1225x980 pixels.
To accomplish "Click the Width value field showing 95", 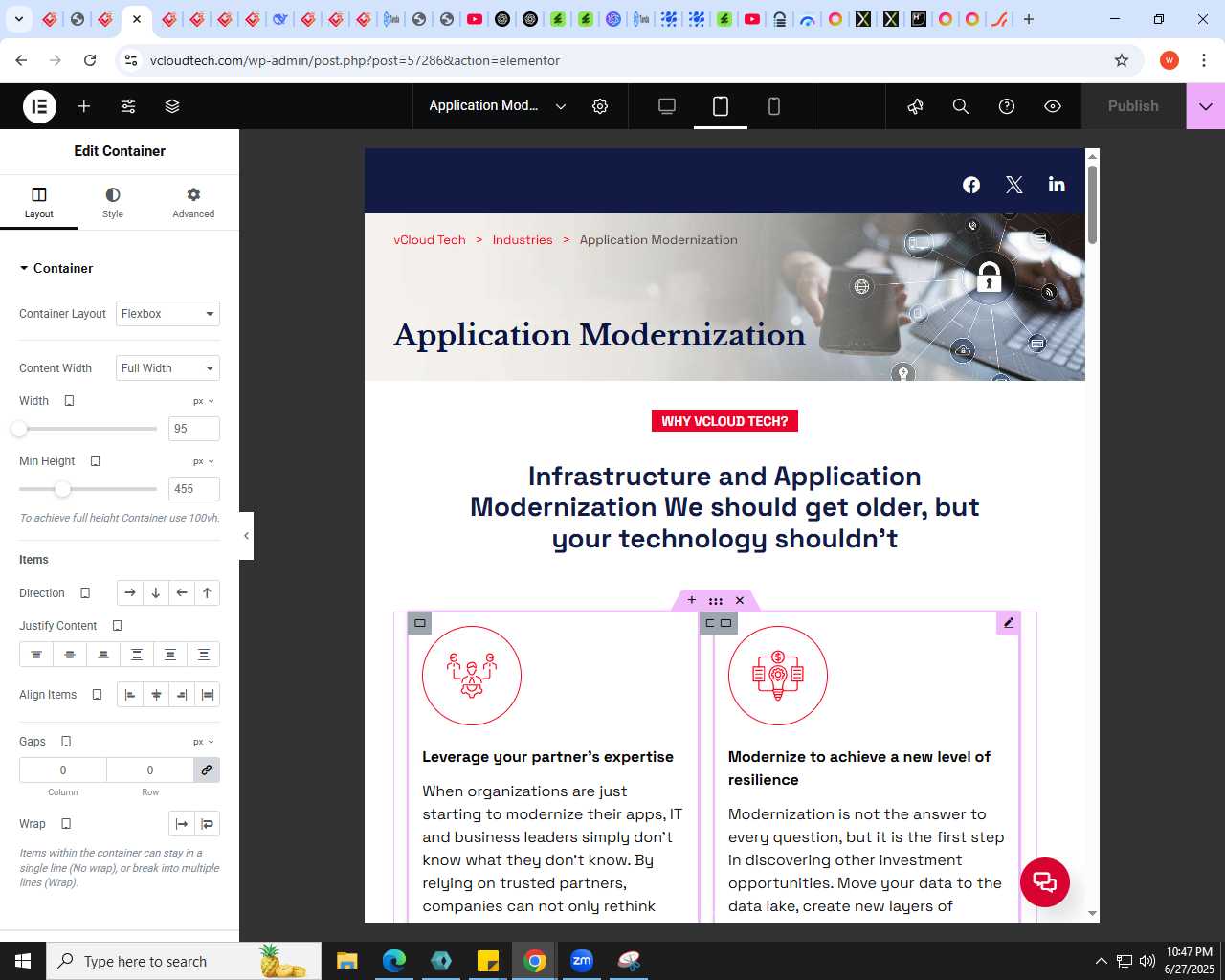I will (x=194, y=429).
